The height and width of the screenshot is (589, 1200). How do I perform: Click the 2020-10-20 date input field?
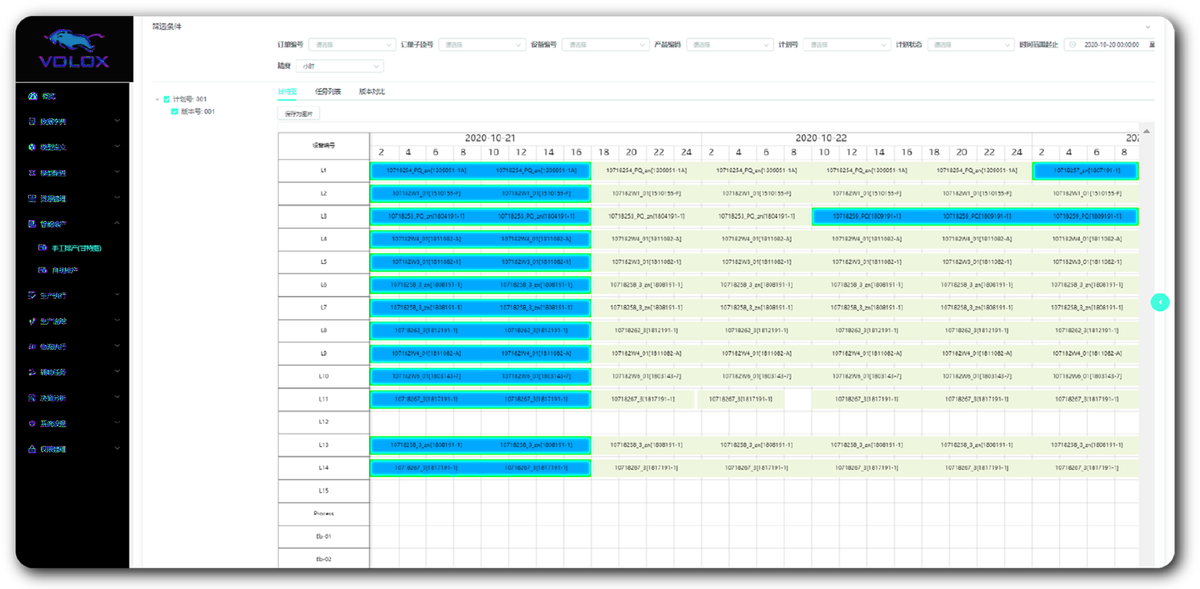pyautogui.click(x=1108, y=44)
